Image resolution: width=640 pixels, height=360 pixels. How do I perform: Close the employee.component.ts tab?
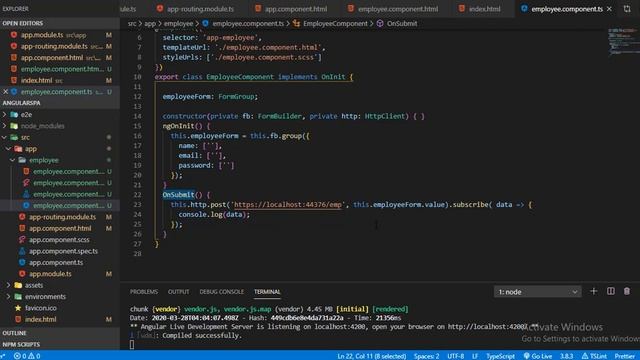pos(609,9)
